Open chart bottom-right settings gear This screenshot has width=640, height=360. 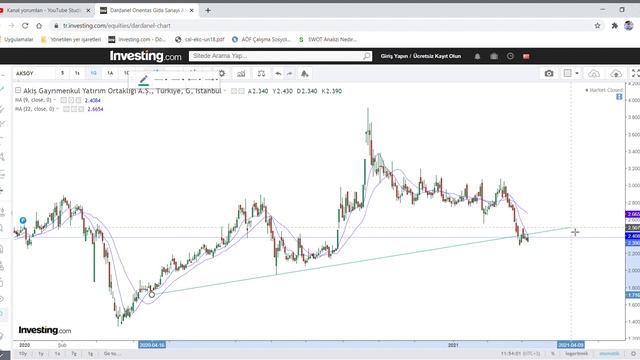pyautogui.click(x=633, y=353)
